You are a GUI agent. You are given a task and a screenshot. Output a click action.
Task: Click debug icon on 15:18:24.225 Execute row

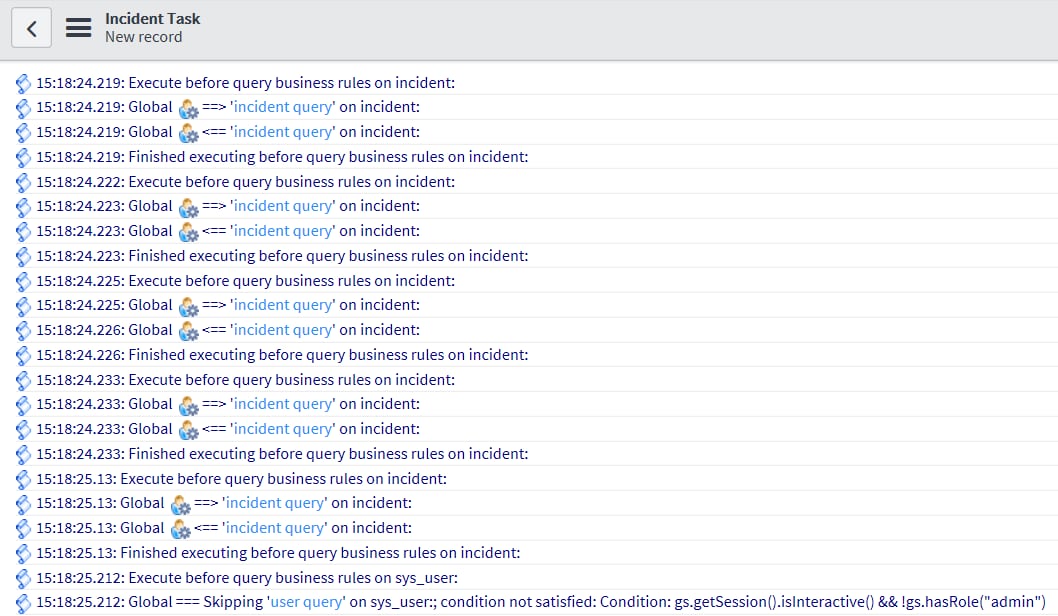click(23, 282)
